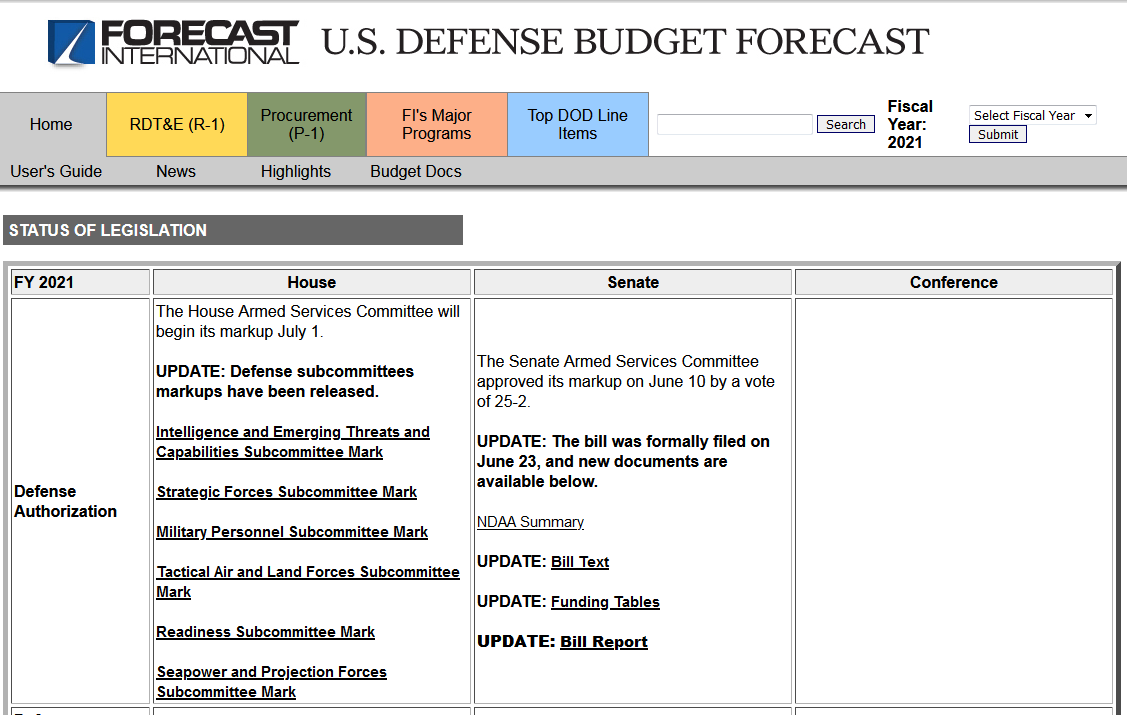Viewport: 1127px width, 715px height.
Task: Select the Home tab
Action: click(51, 124)
